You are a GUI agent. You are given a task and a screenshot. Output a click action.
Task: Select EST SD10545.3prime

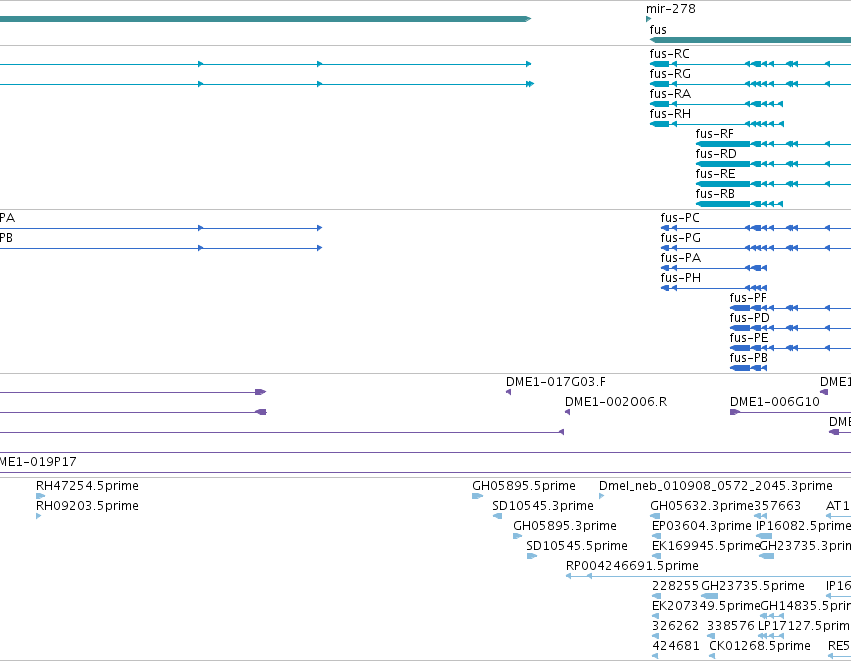coord(543,506)
